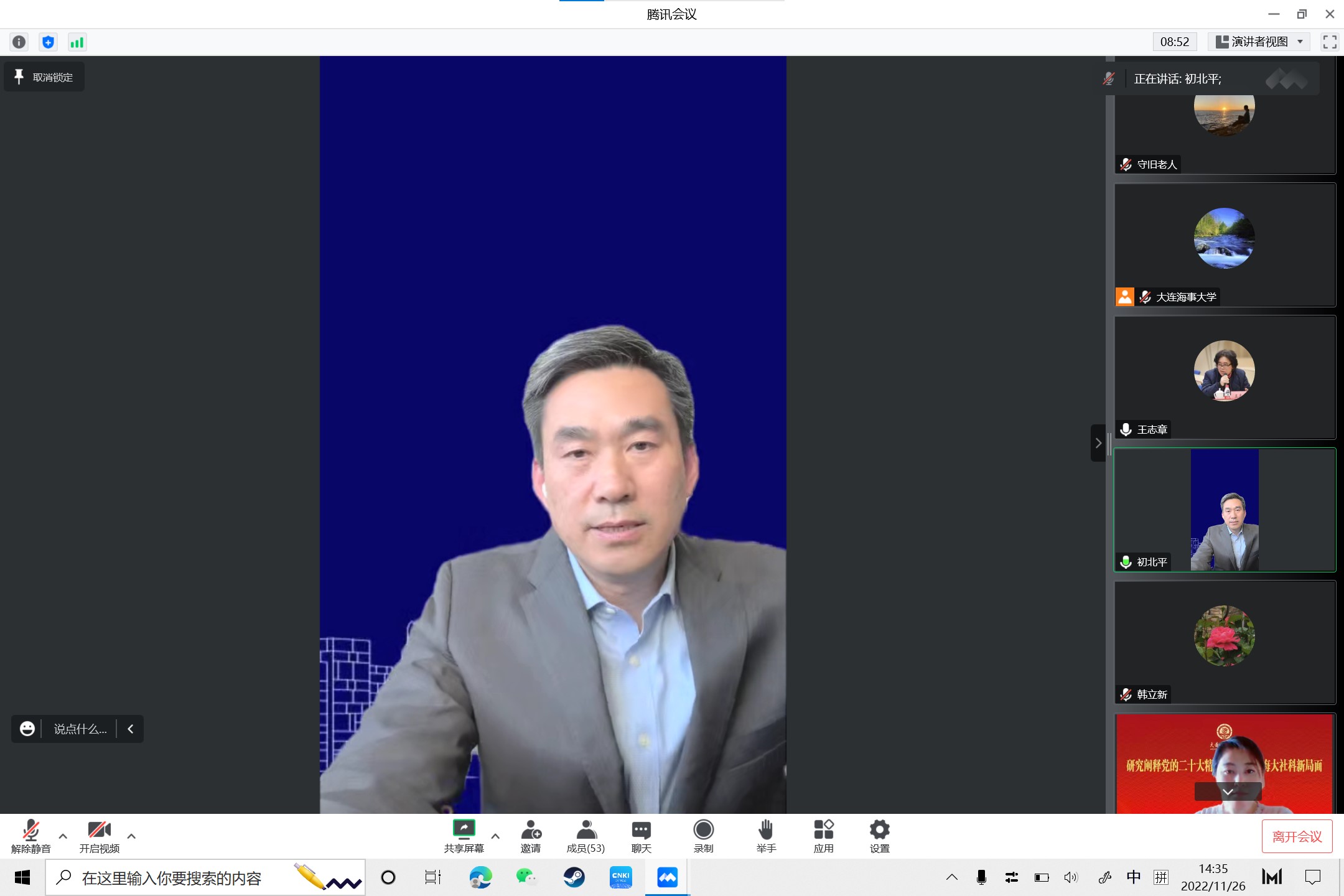Open the meeting info icon
This screenshot has width=1344, height=896.
pyautogui.click(x=19, y=42)
